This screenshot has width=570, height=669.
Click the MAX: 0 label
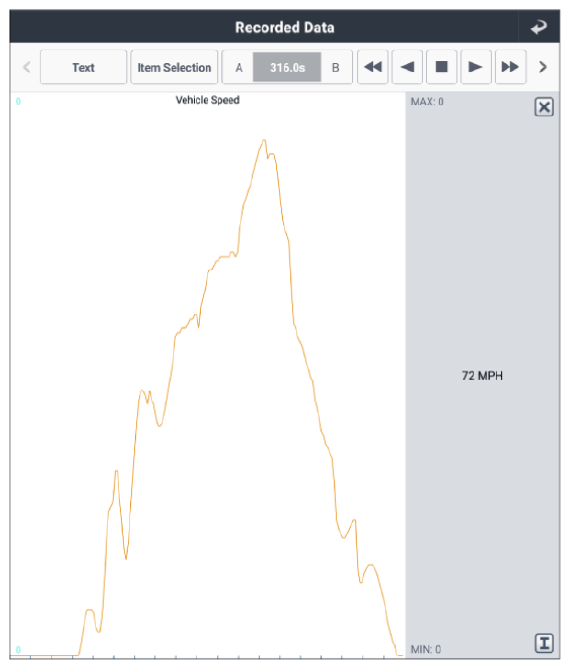[427, 102]
